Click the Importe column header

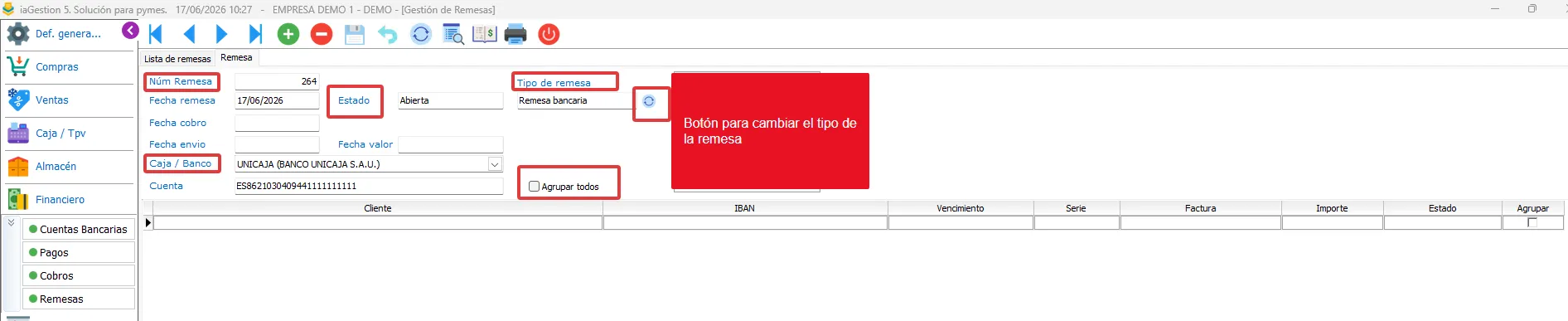pyautogui.click(x=1332, y=208)
